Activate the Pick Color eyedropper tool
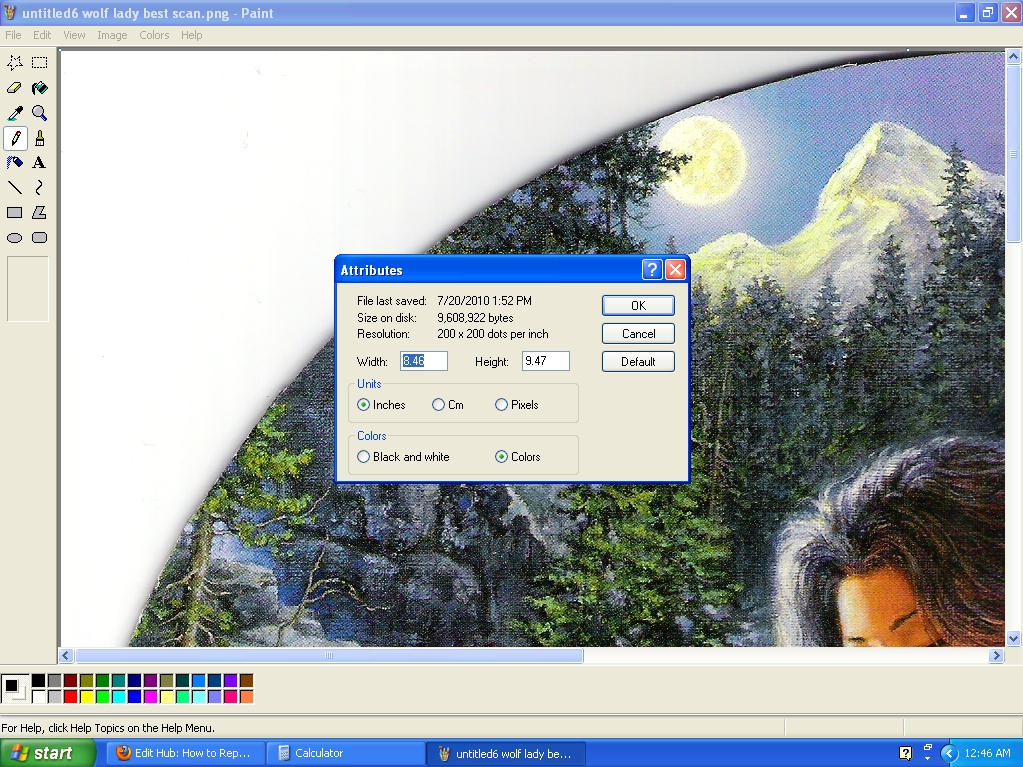 tap(15, 113)
